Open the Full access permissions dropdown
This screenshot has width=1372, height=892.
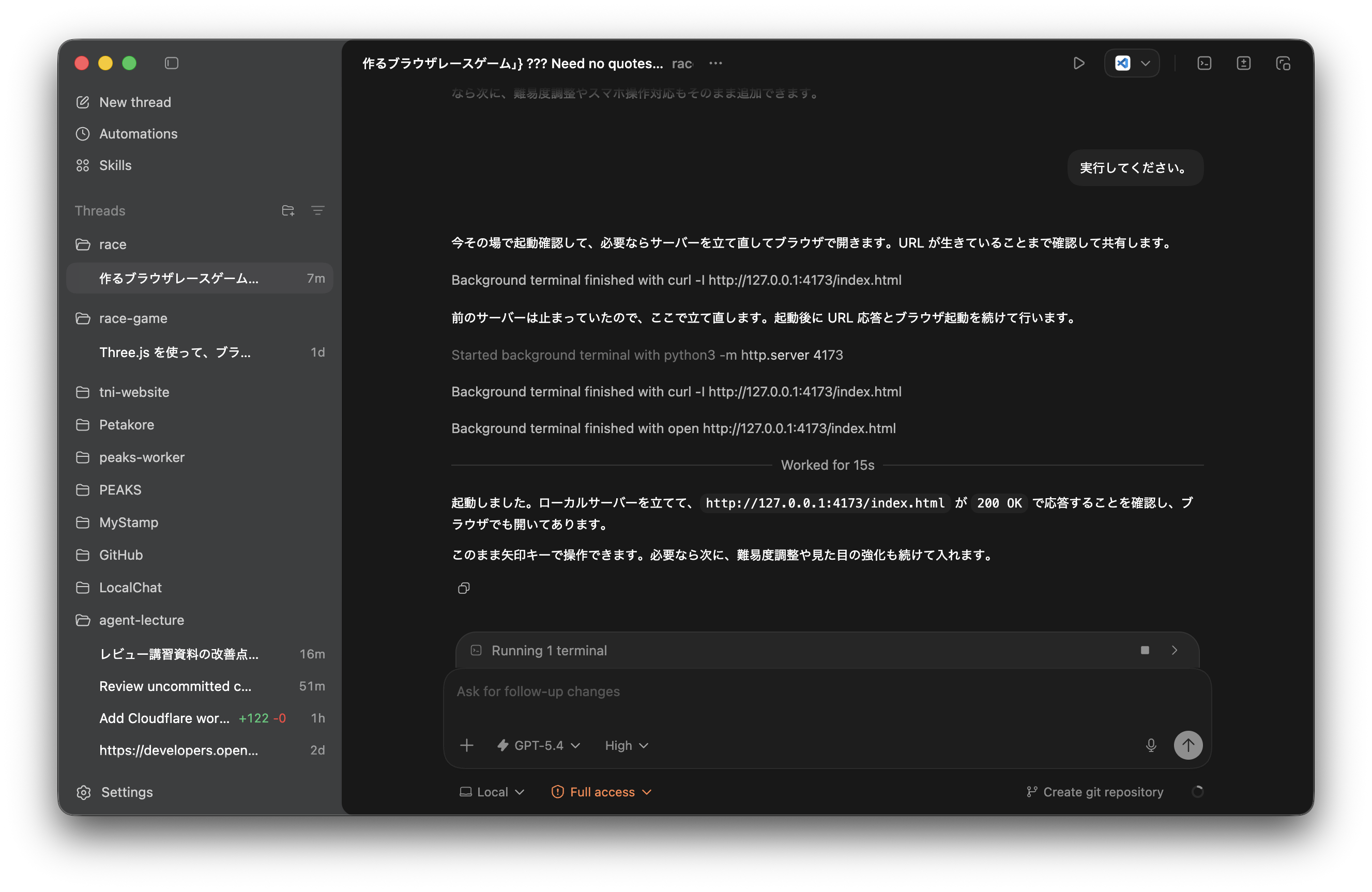click(602, 792)
